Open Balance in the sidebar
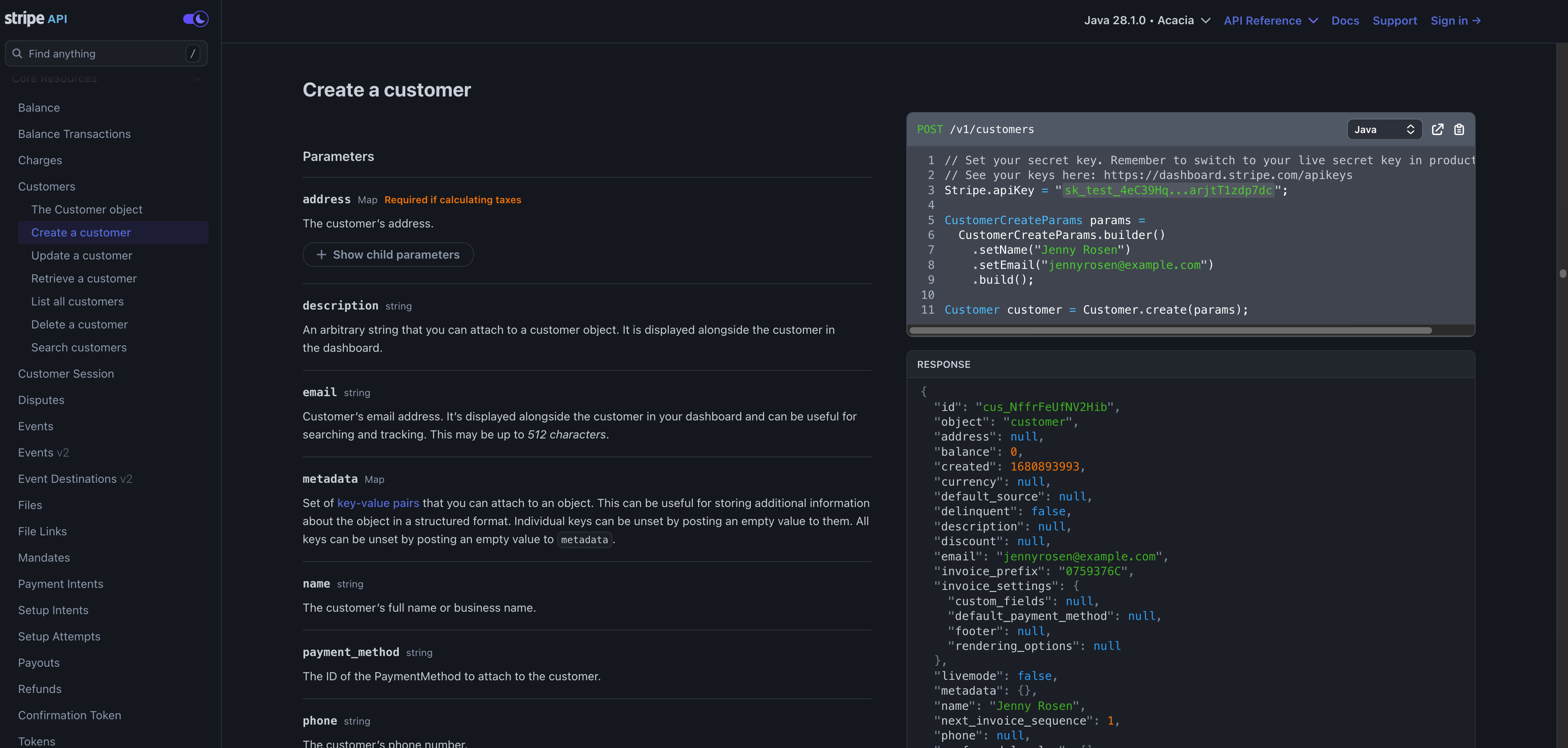Viewport: 1568px width, 748px height. (39, 108)
